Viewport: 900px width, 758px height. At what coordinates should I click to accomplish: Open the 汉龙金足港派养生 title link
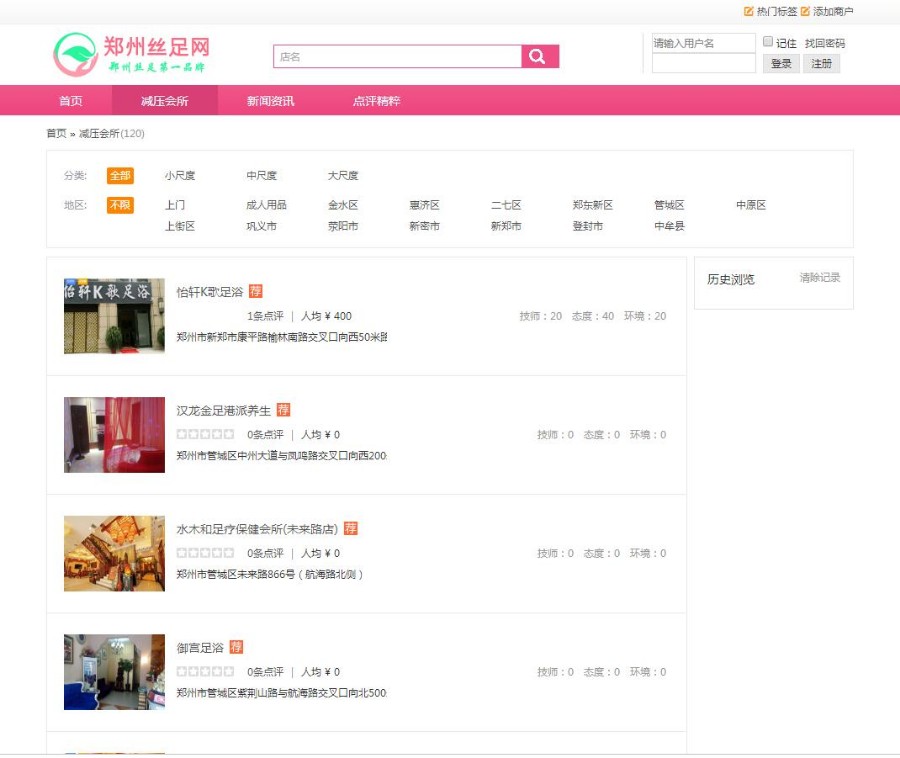pos(223,410)
